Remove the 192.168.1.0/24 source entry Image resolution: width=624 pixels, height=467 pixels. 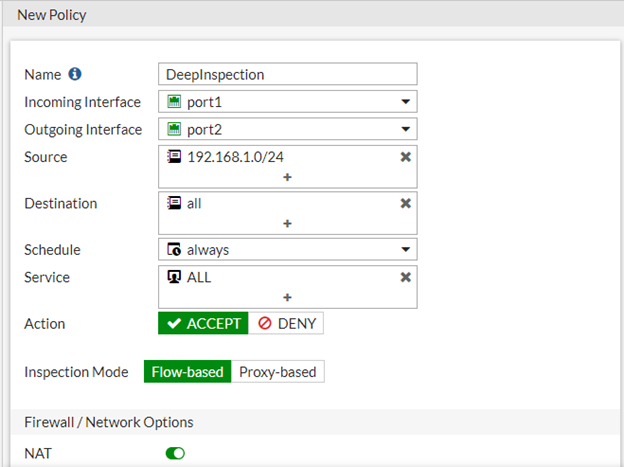click(406, 157)
